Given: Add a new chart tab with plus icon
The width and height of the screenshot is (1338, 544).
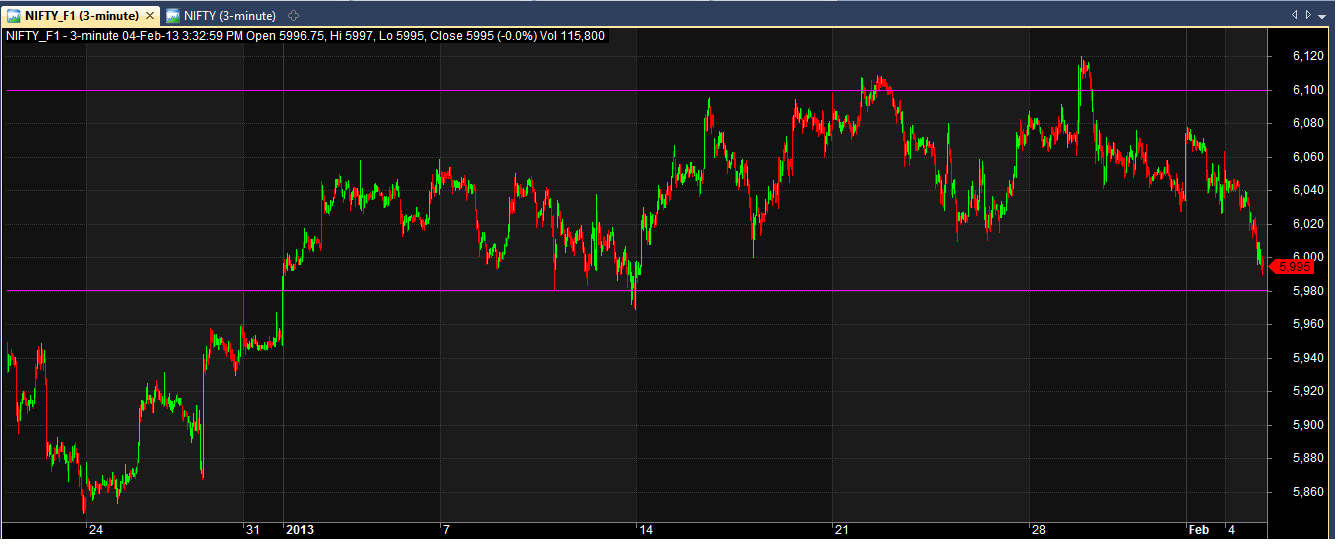Looking at the screenshot, I should point(293,16).
